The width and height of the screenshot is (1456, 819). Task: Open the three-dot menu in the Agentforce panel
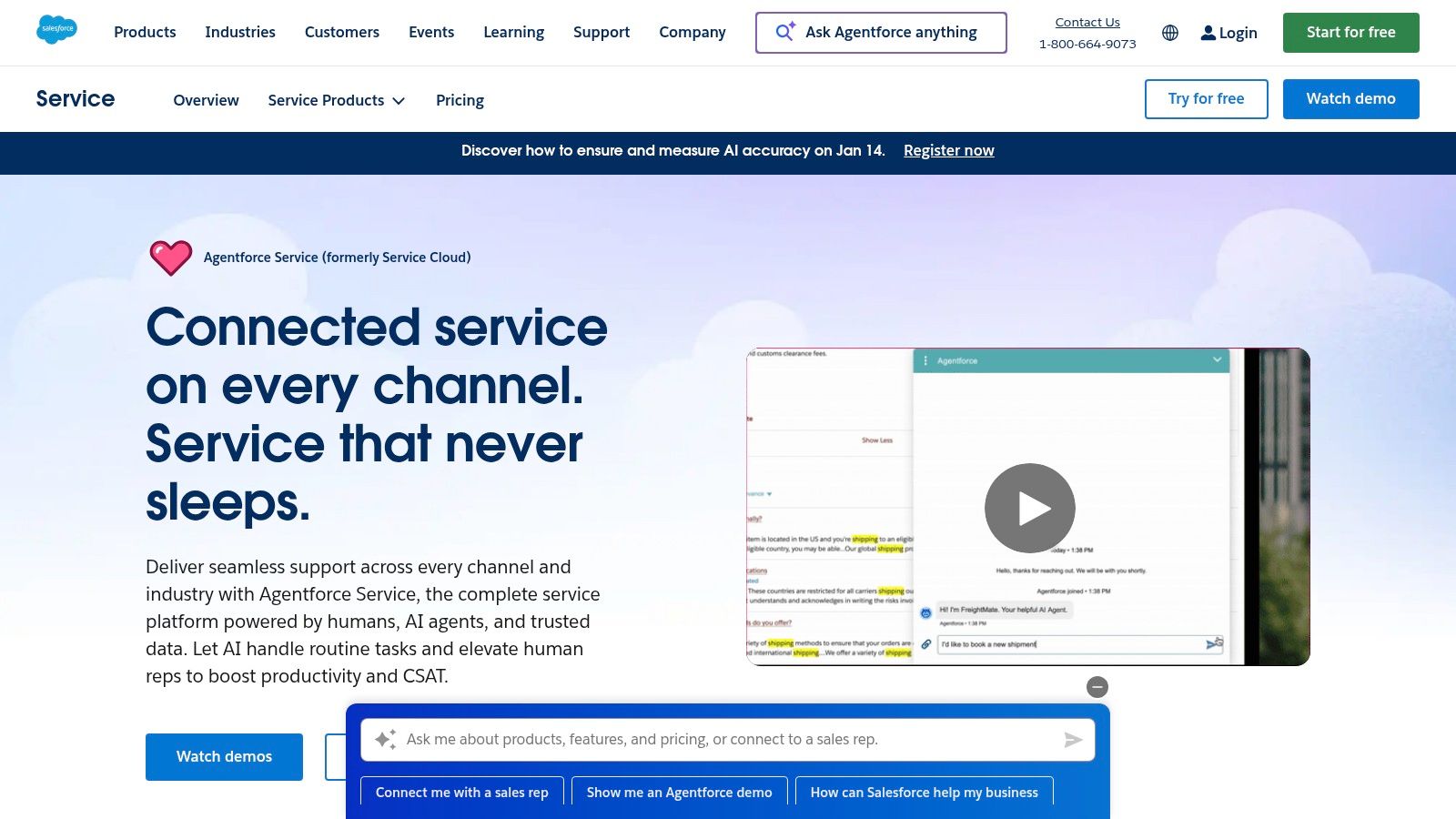click(x=926, y=360)
